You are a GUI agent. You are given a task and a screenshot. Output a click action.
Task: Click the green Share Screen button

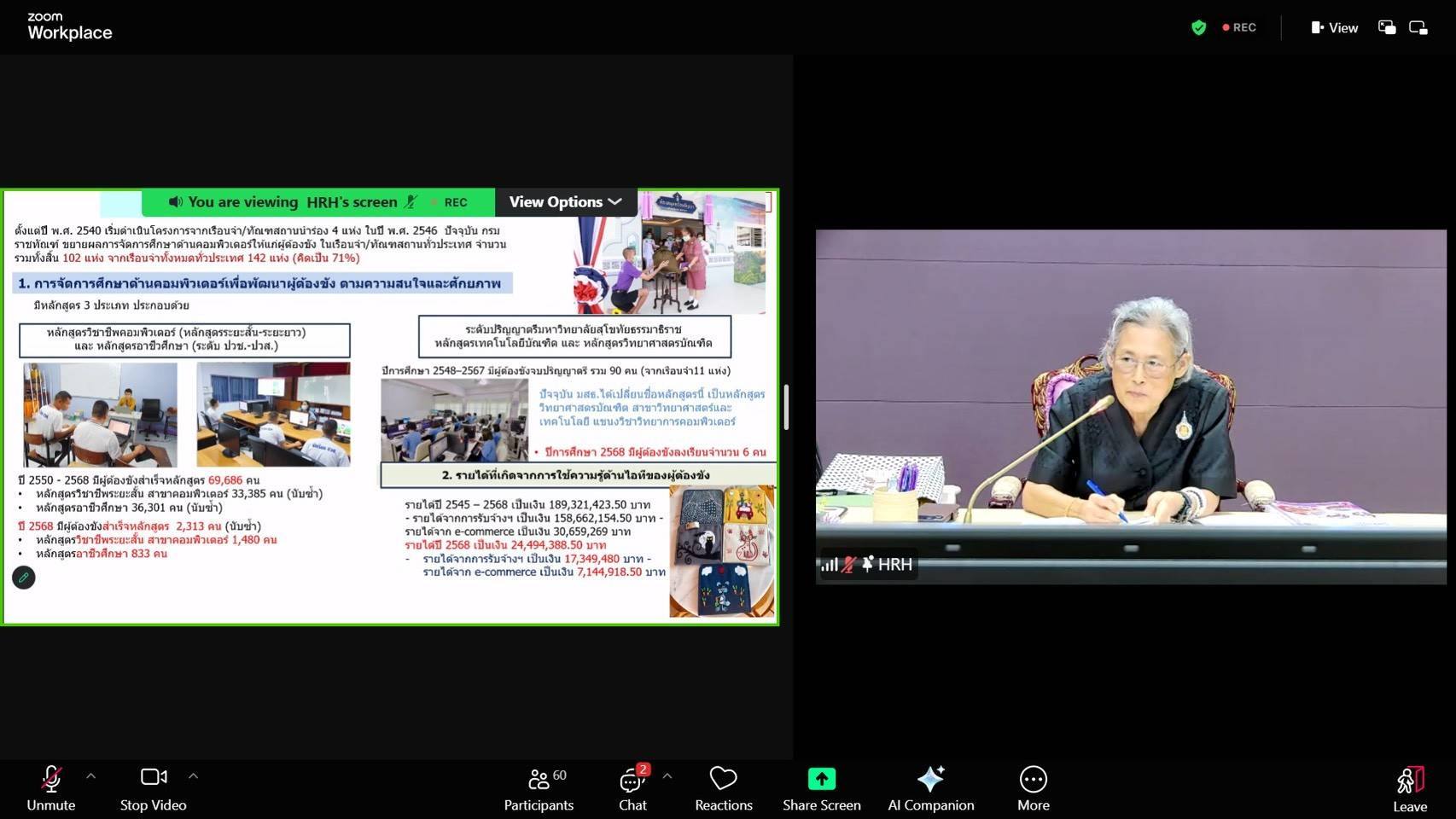[x=821, y=788]
